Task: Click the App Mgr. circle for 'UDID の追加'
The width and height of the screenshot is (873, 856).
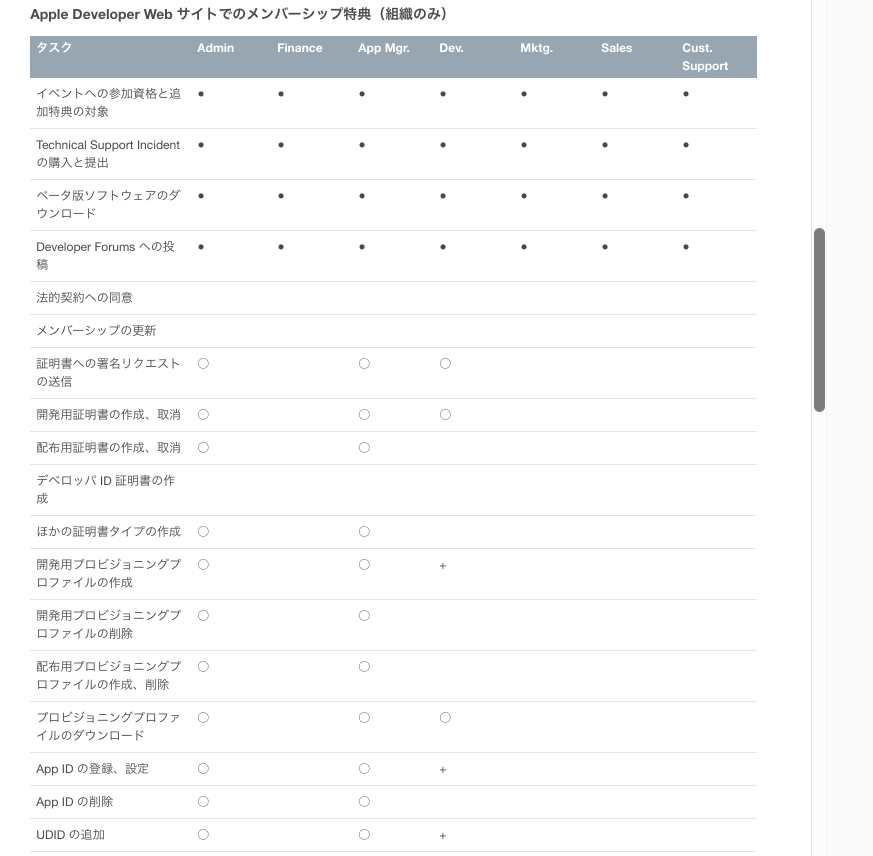Action: [x=364, y=834]
